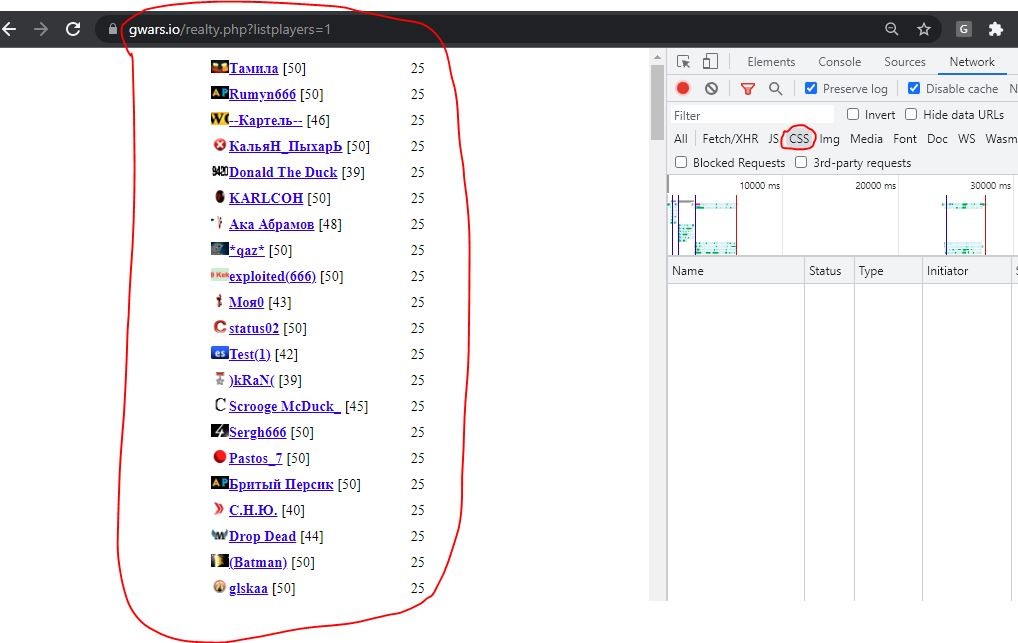This screenshot has width=1018, height=643.
Task: Open the Sources tab
Action: coord(904,62)
